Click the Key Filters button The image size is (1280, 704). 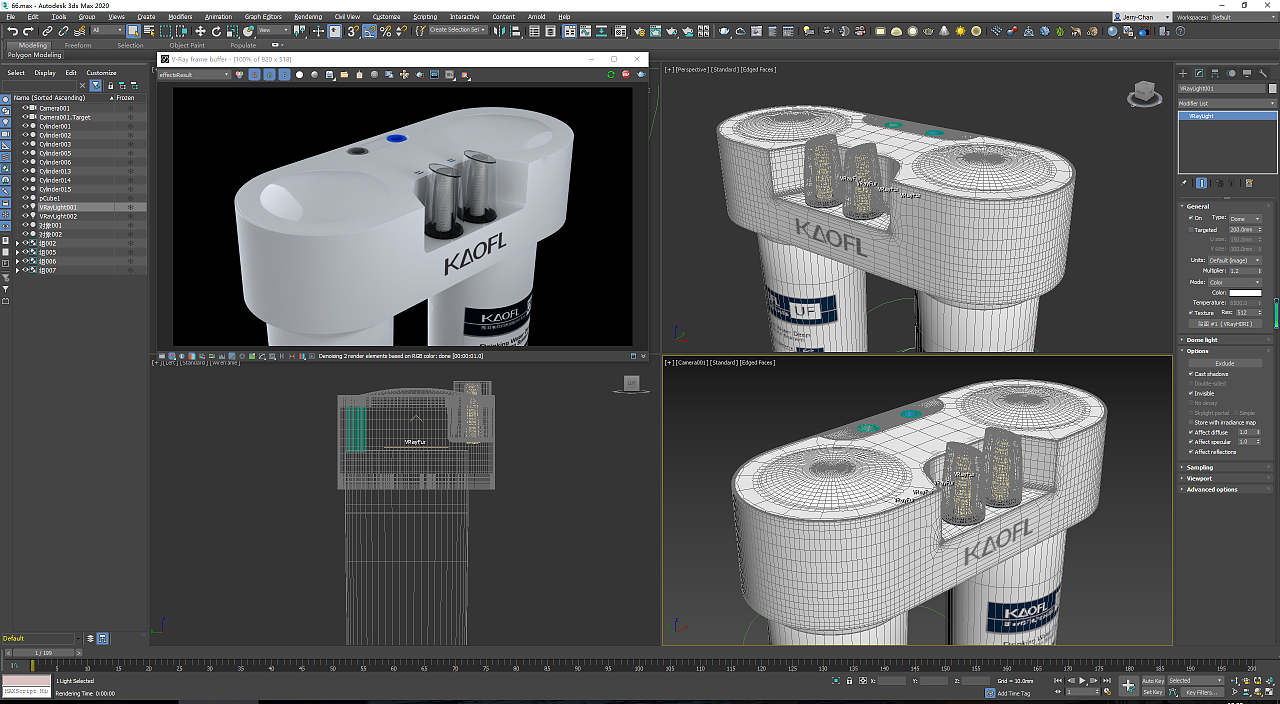(1202, 691)
